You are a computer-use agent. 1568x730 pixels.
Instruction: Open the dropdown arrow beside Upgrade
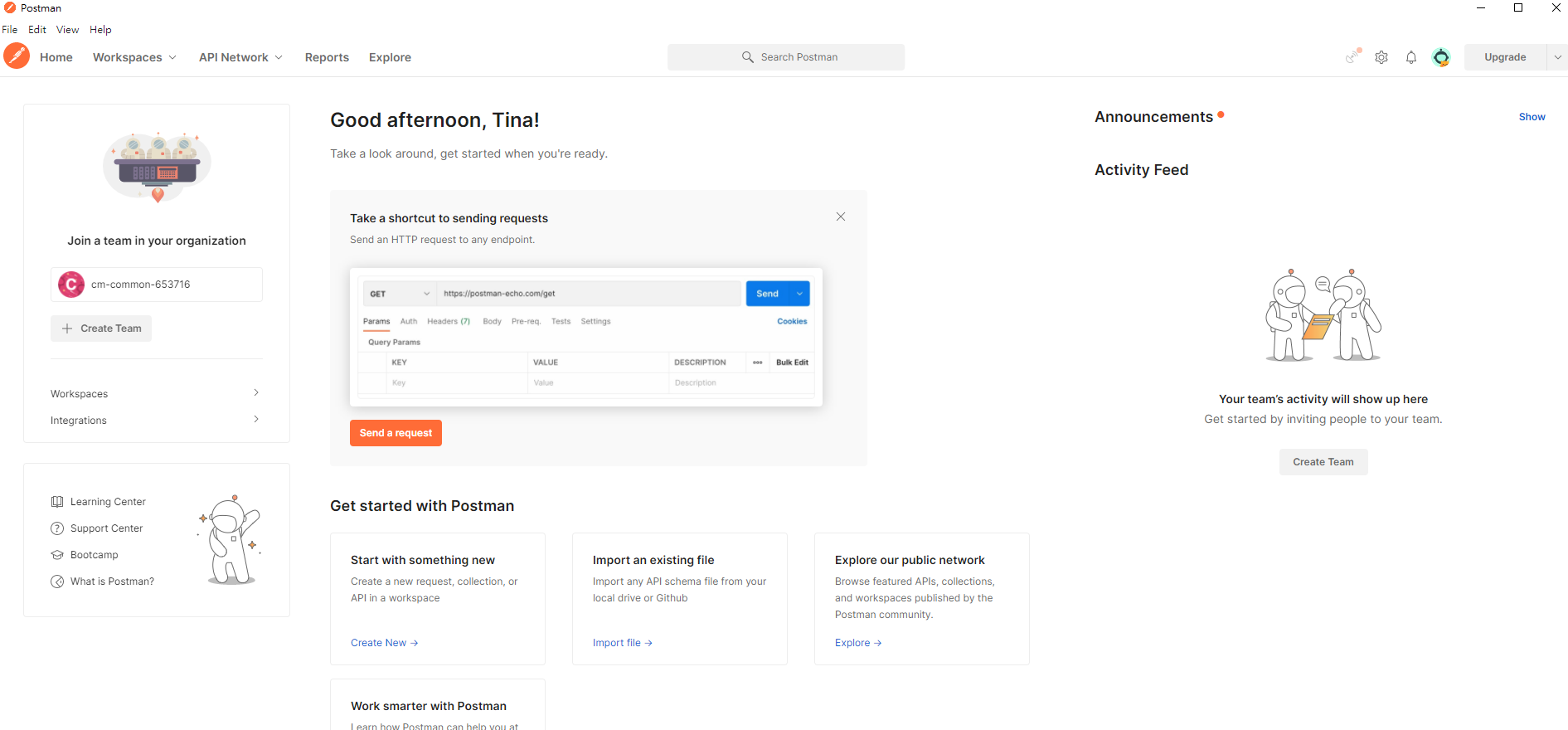(x=1557, y=57)
